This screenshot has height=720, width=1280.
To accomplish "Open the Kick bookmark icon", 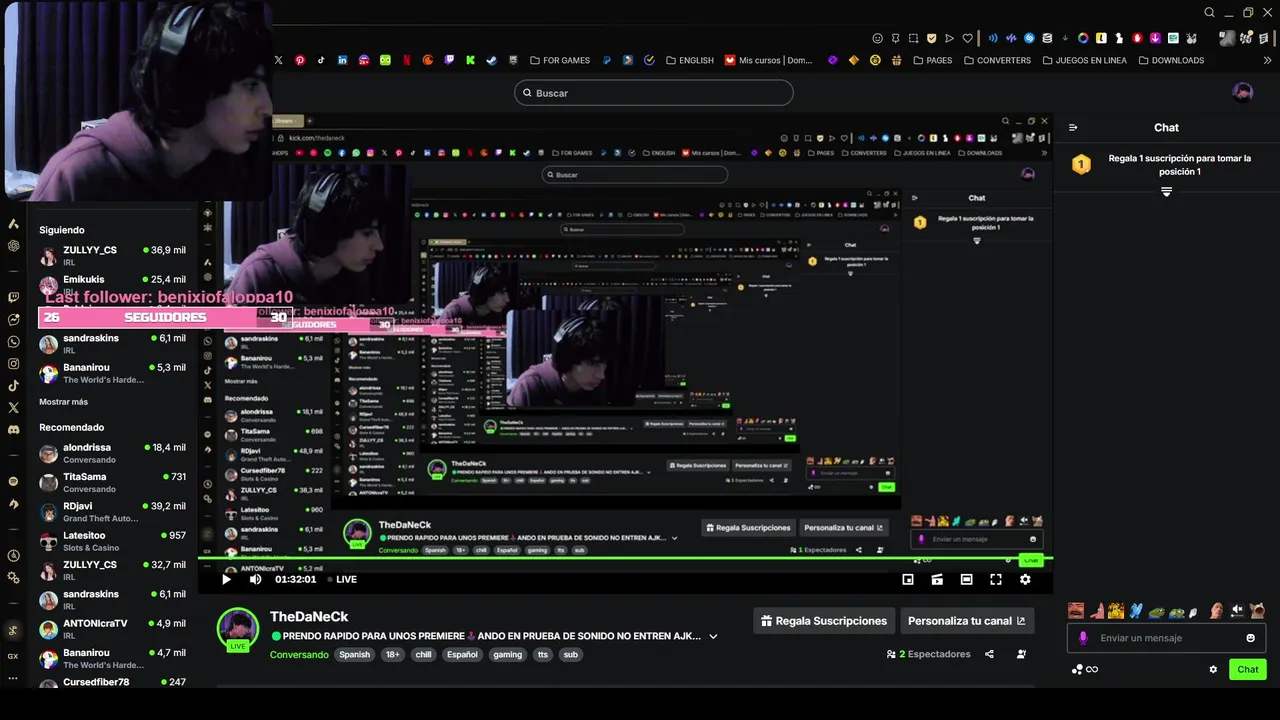I will click(470, 60).
